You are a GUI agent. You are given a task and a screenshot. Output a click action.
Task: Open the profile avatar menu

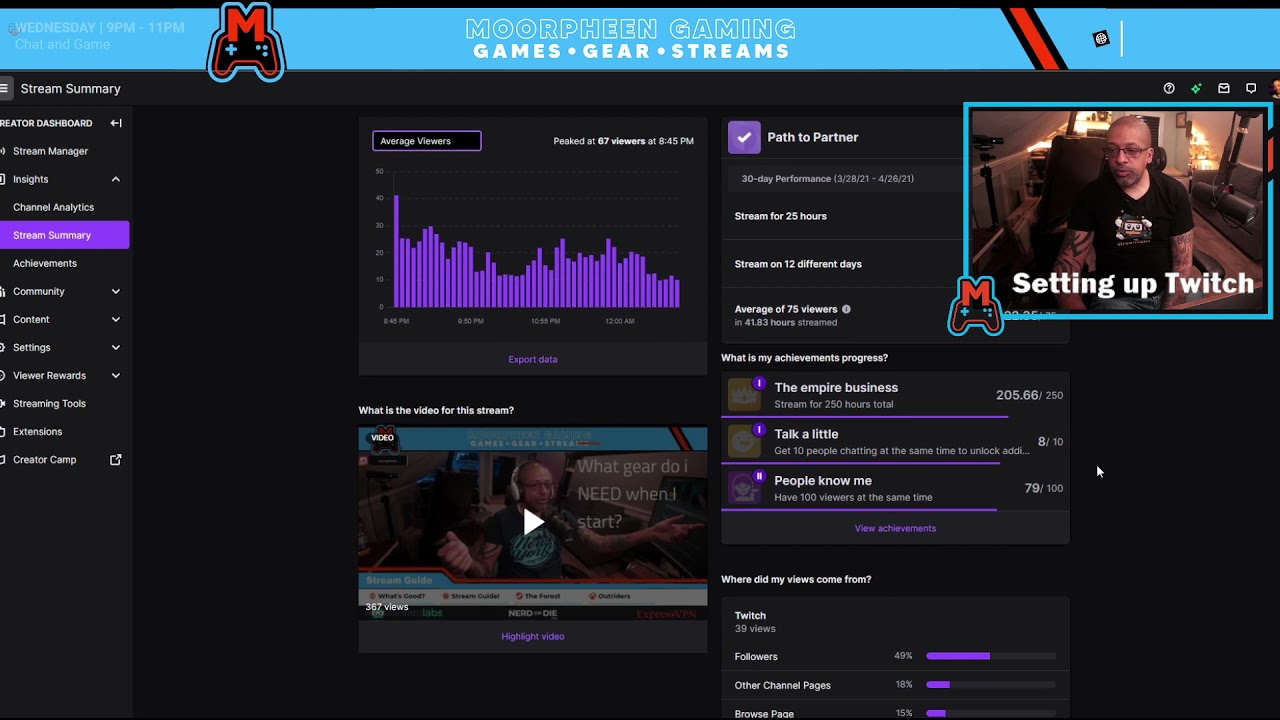(1275, 88)
